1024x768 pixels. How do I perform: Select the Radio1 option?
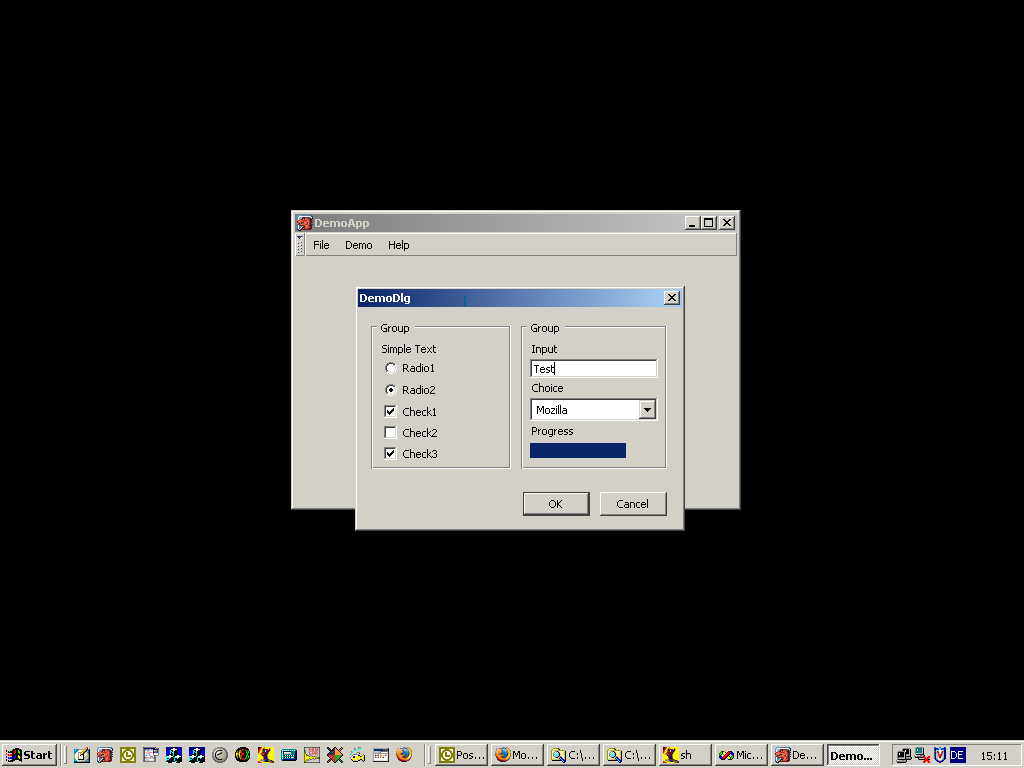tap(391, 368)
